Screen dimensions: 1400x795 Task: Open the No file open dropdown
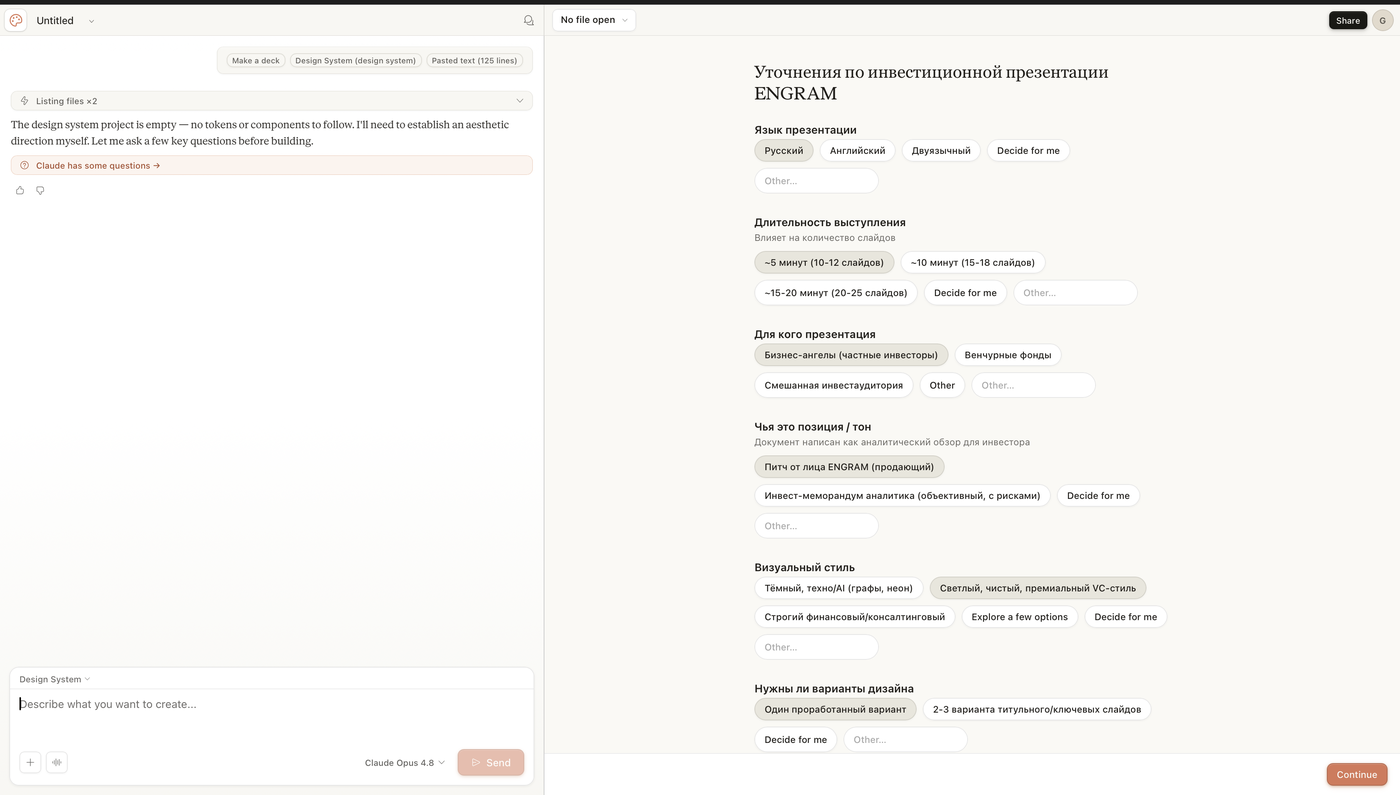tap(594, 20)
